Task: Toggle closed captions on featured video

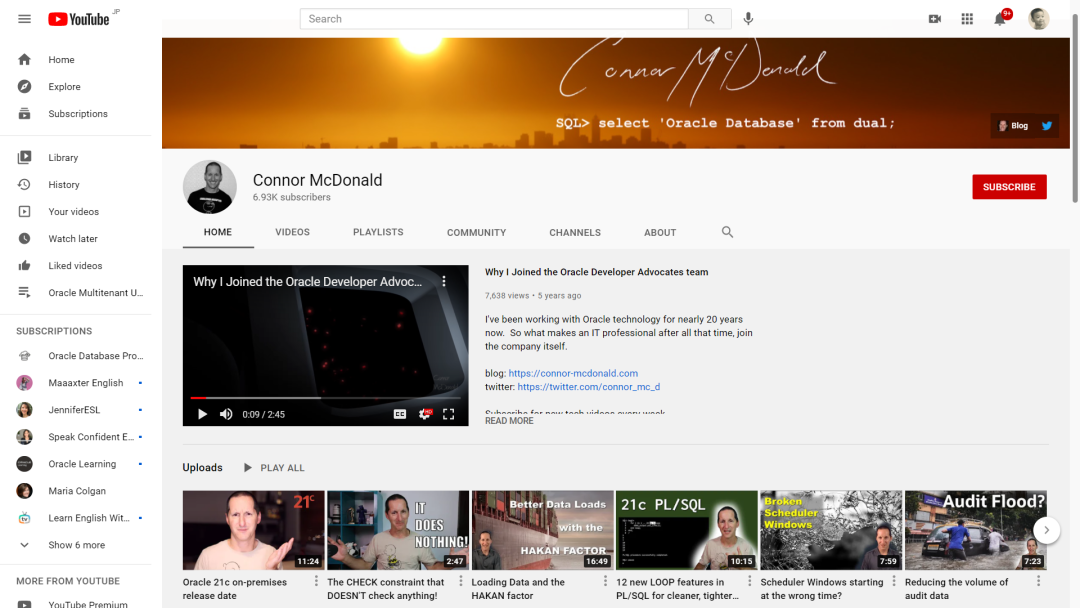Action: tap(399, 414)
